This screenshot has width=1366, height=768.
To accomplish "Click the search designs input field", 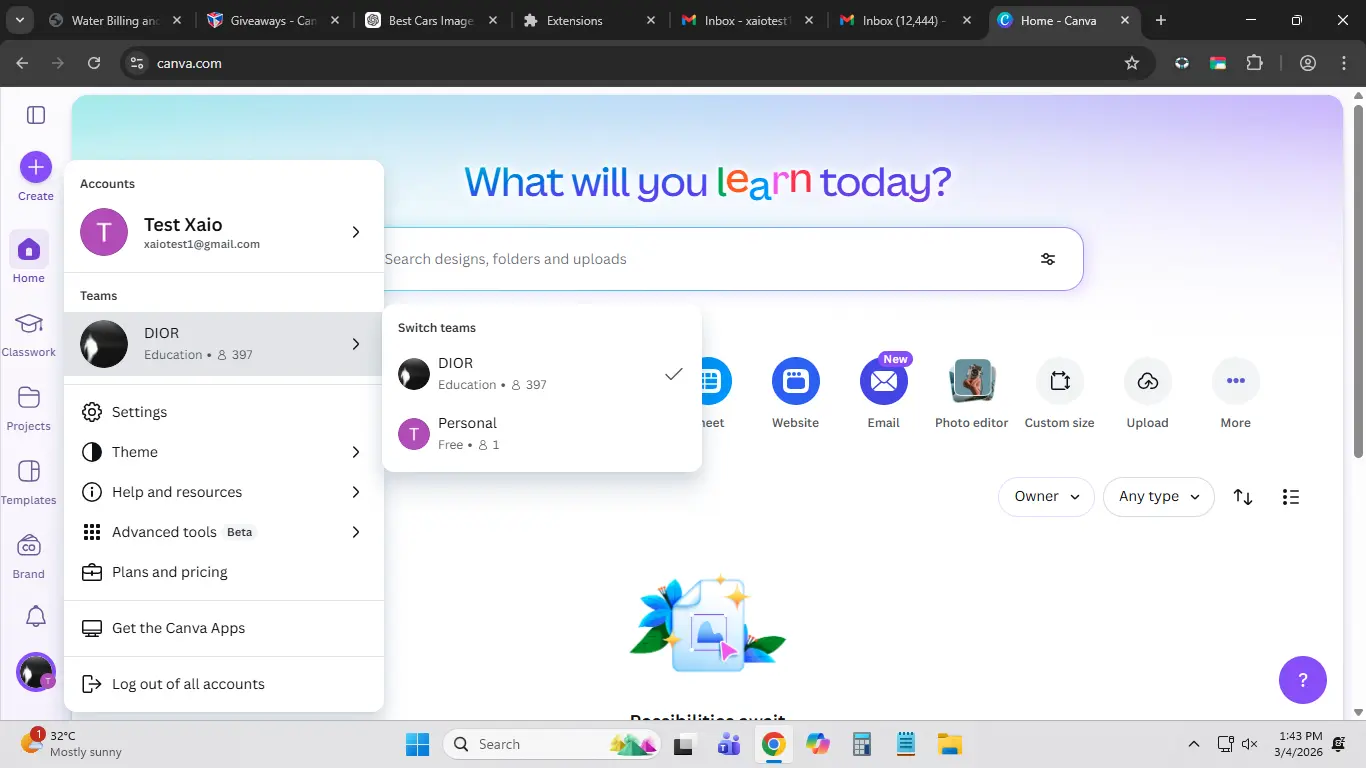I will coord(700,259).
